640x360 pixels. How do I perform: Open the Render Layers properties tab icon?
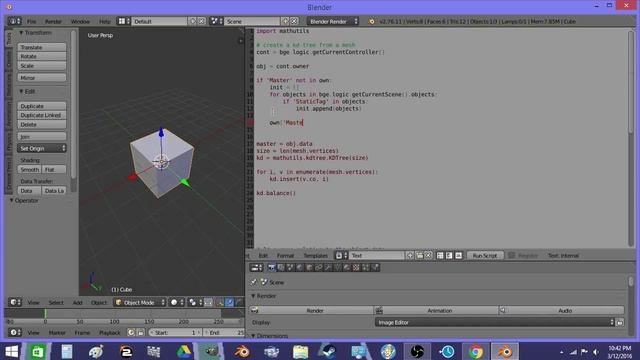pyautogui.click(x=281, y=267)
